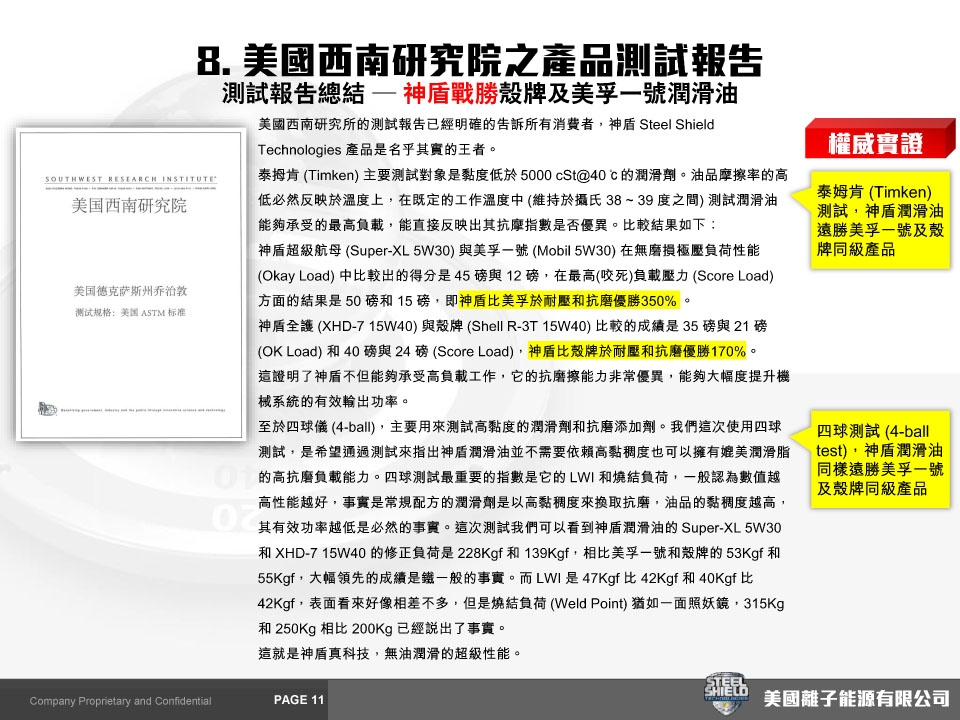This screenshot has height=720, width=960.
Task: Open the Southwest Research Institute report cover thumbnail
Action: point(131,284)
